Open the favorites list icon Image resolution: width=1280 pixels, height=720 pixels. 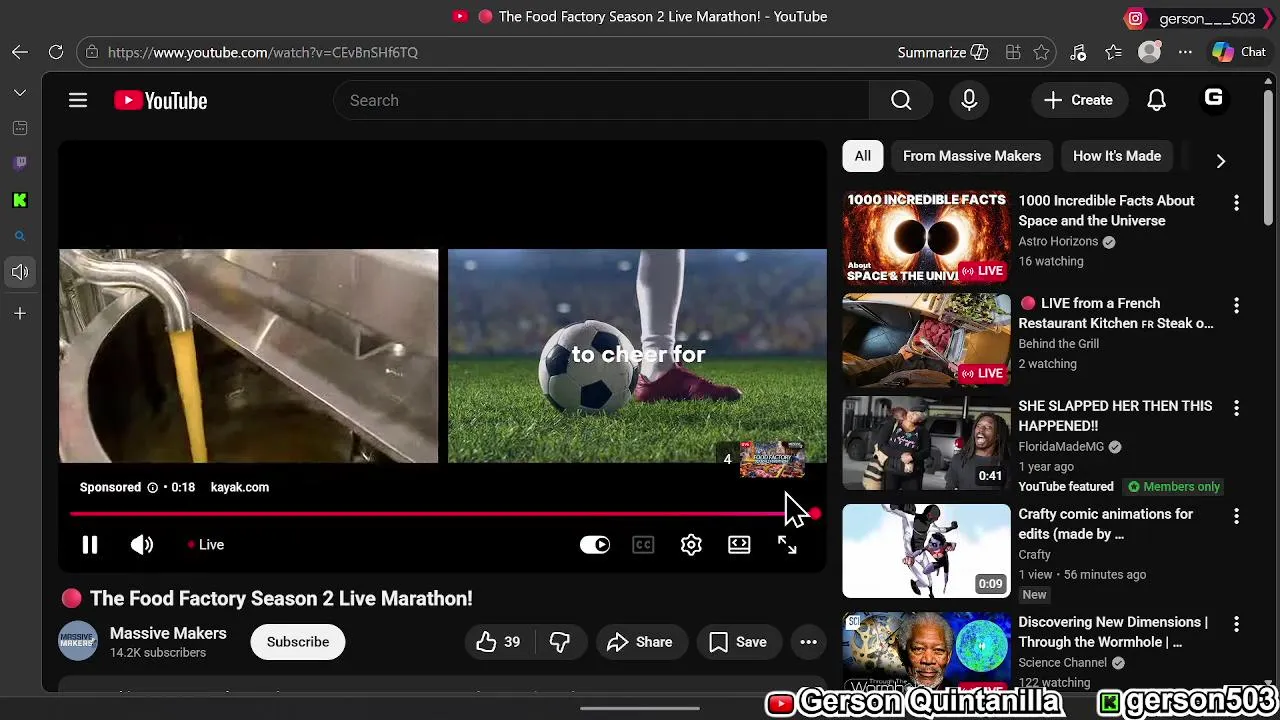(1114, 52)
